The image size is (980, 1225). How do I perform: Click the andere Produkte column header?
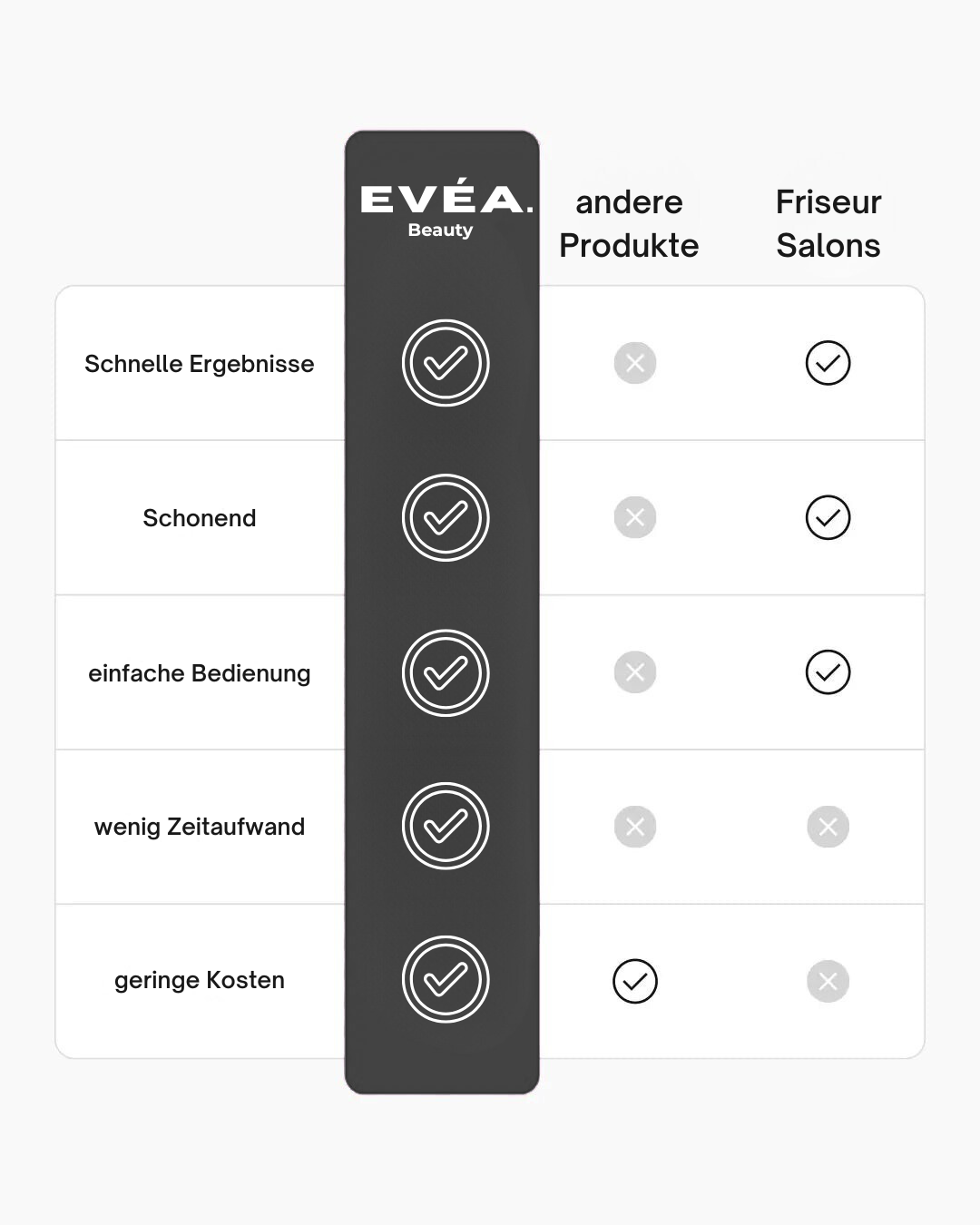point(629,223)
